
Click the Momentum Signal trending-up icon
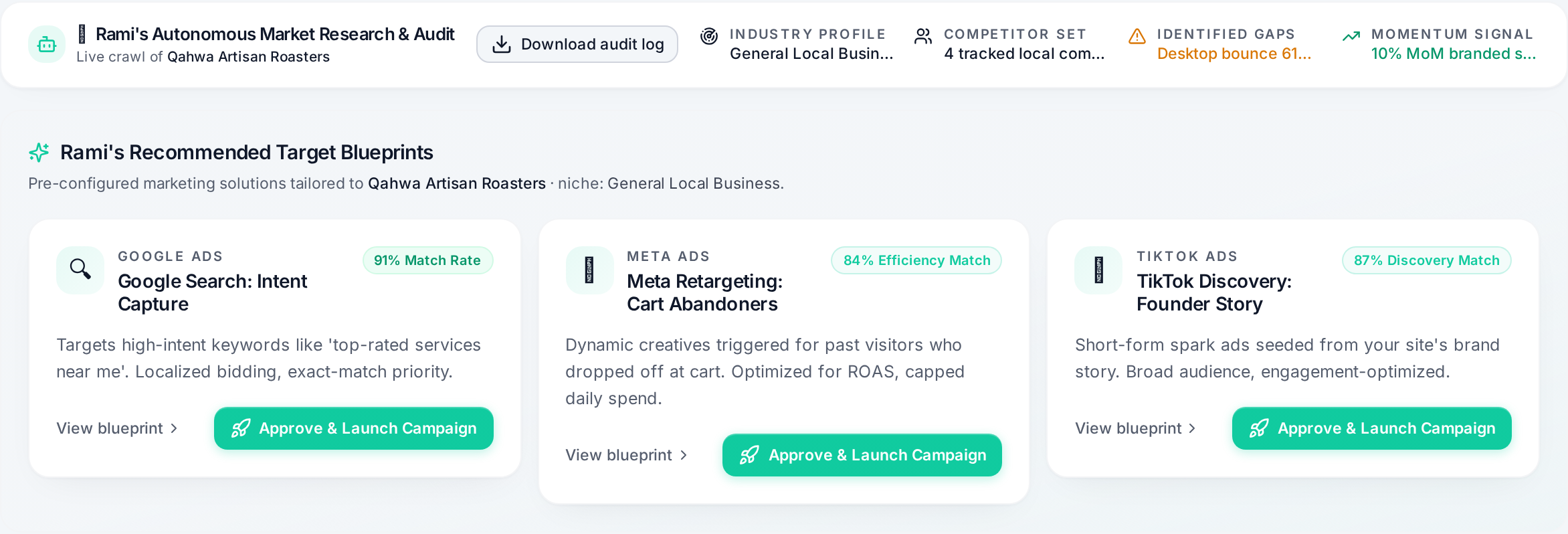(x=1351, y=35)
